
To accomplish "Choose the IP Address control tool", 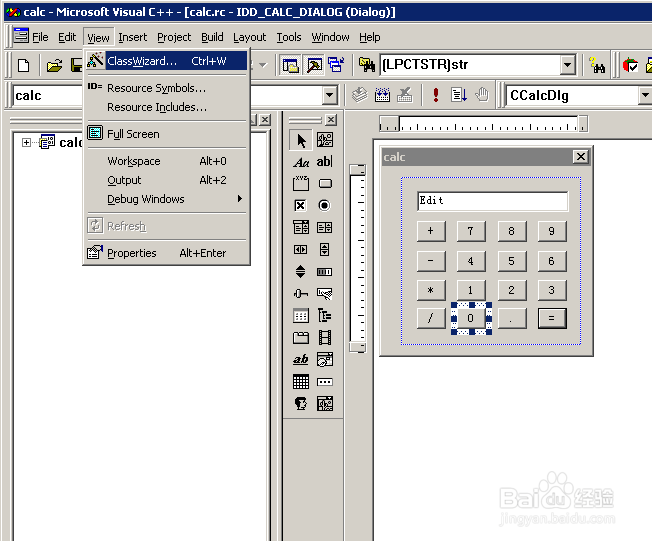I will click(325, 382).
